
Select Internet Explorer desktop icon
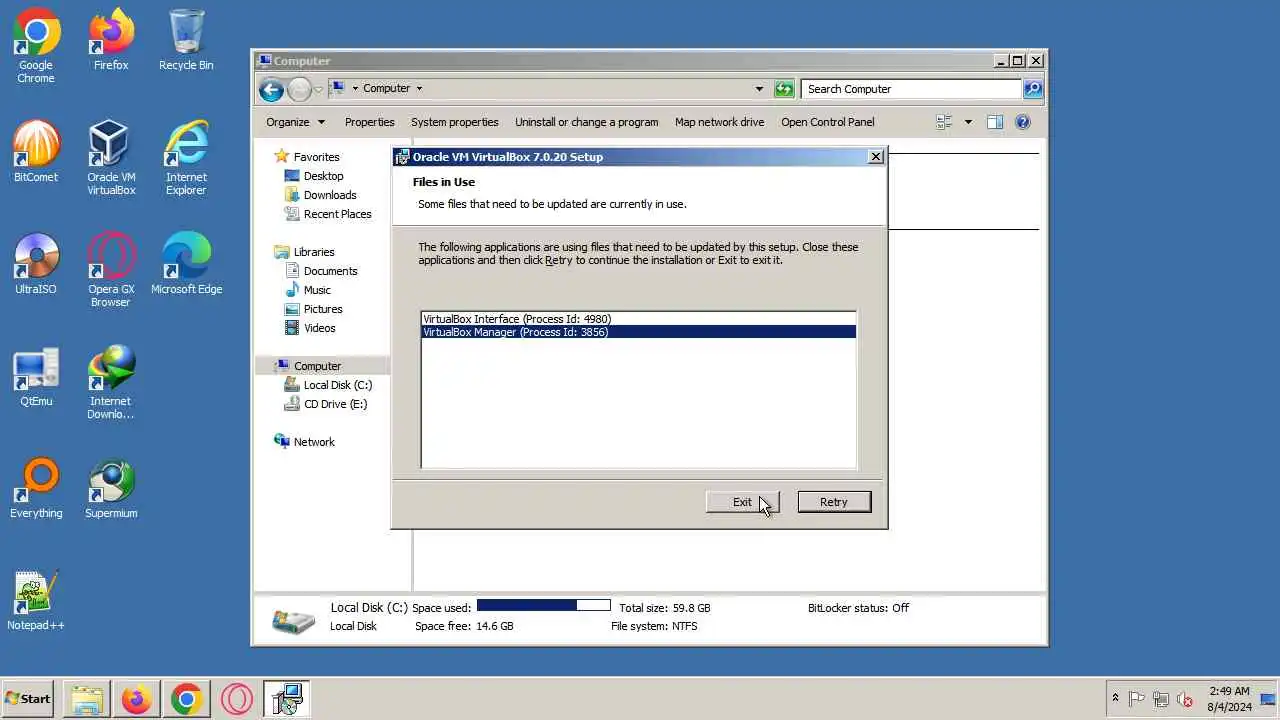[186, 158]
